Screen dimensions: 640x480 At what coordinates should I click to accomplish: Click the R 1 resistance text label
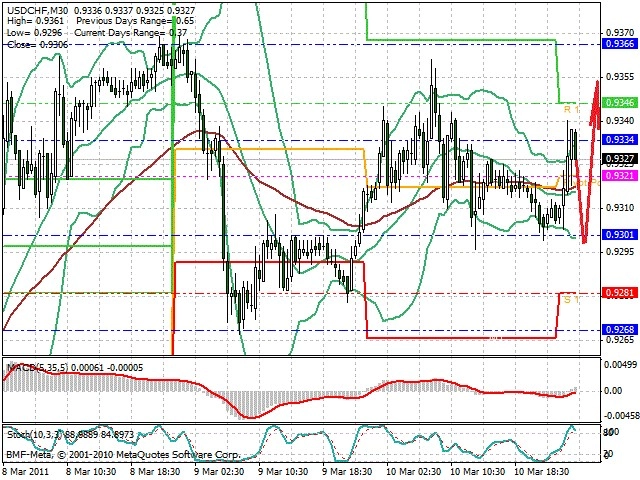(571, 109)
